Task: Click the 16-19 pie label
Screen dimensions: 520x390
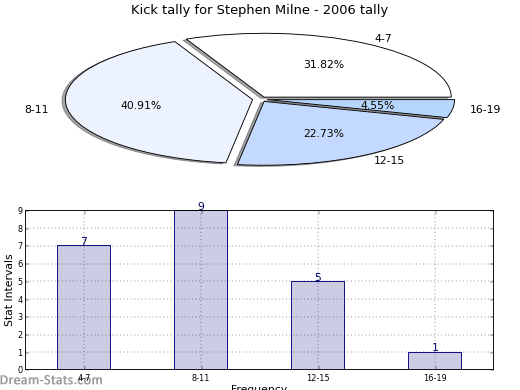Action: 485,109
